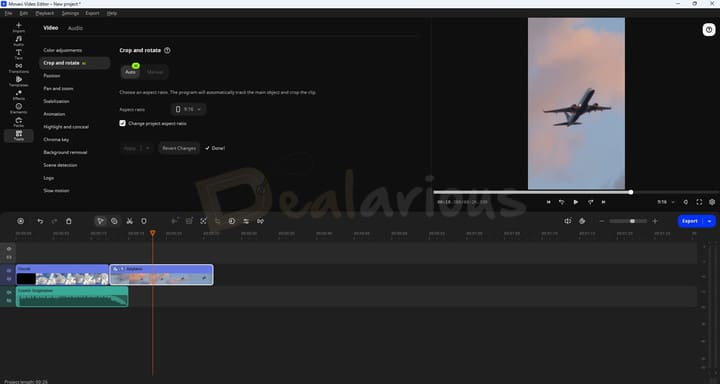Open the Effects sidebar icon
Screen dimensions: 720x384
(18, 95)
